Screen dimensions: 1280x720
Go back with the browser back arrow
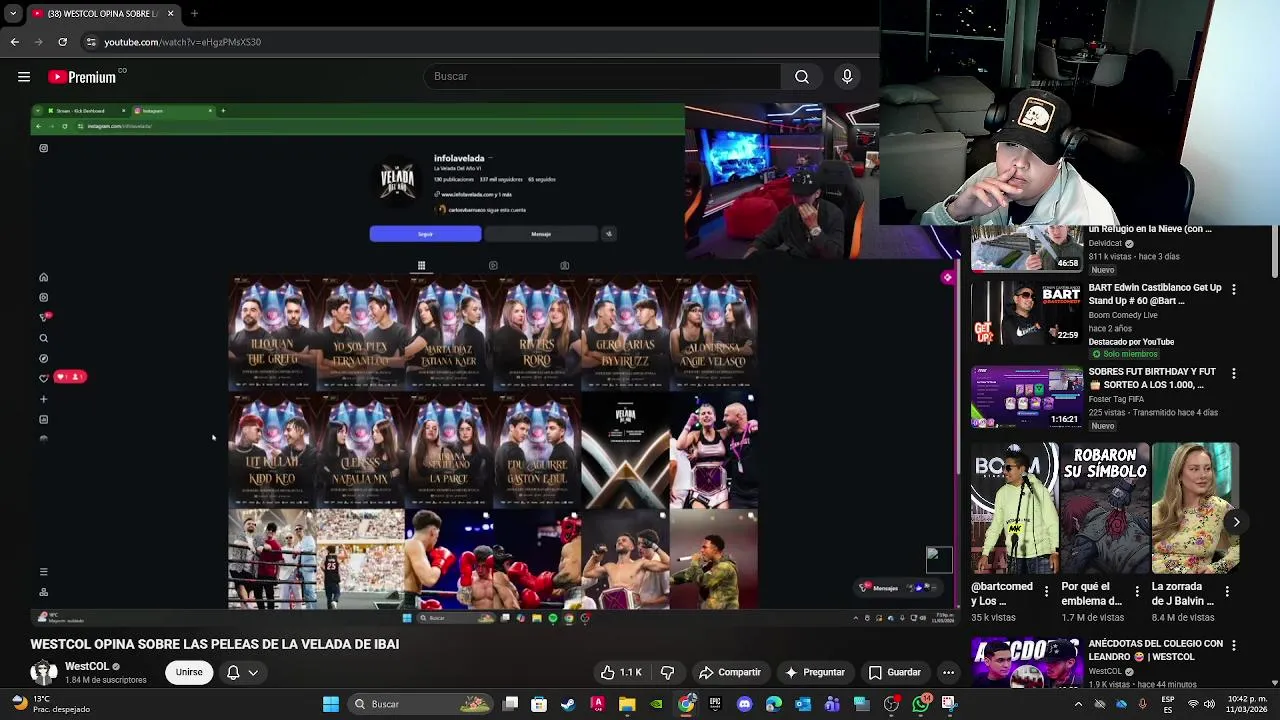[14, 42]
